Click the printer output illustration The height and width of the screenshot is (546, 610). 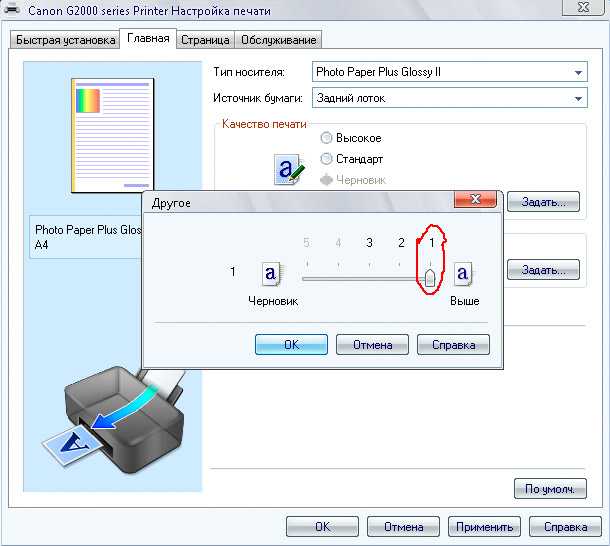pos(113,420)
